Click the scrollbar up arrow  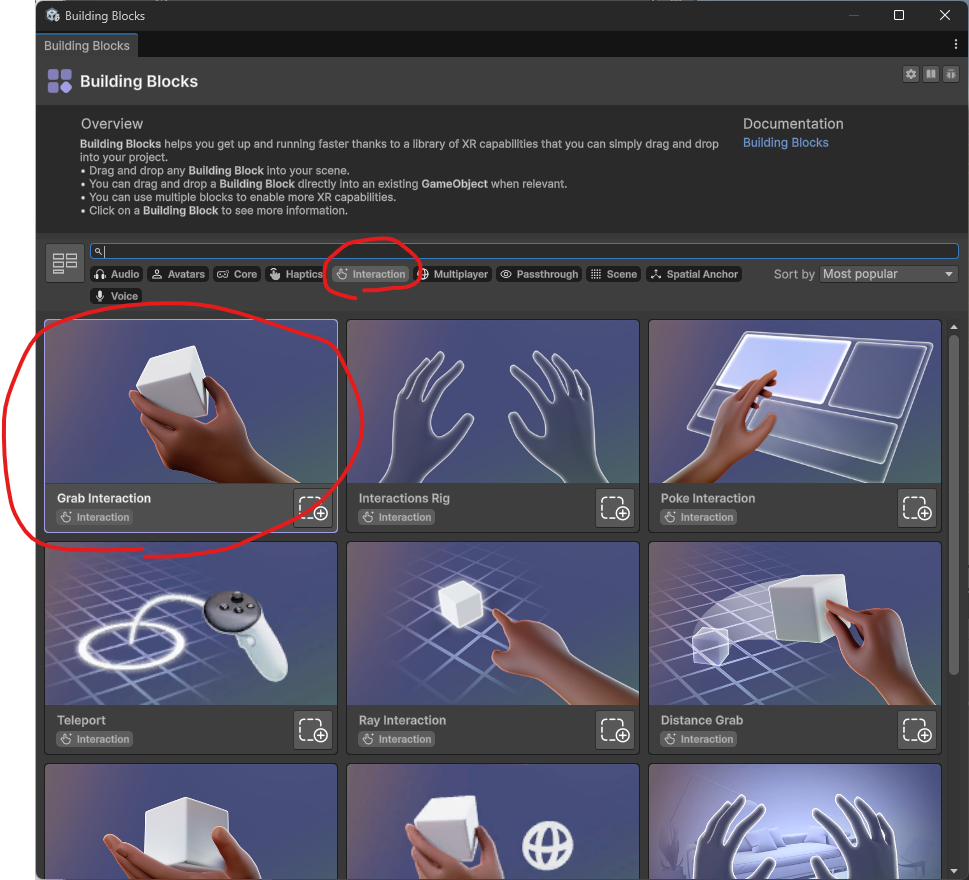[954, 327]
